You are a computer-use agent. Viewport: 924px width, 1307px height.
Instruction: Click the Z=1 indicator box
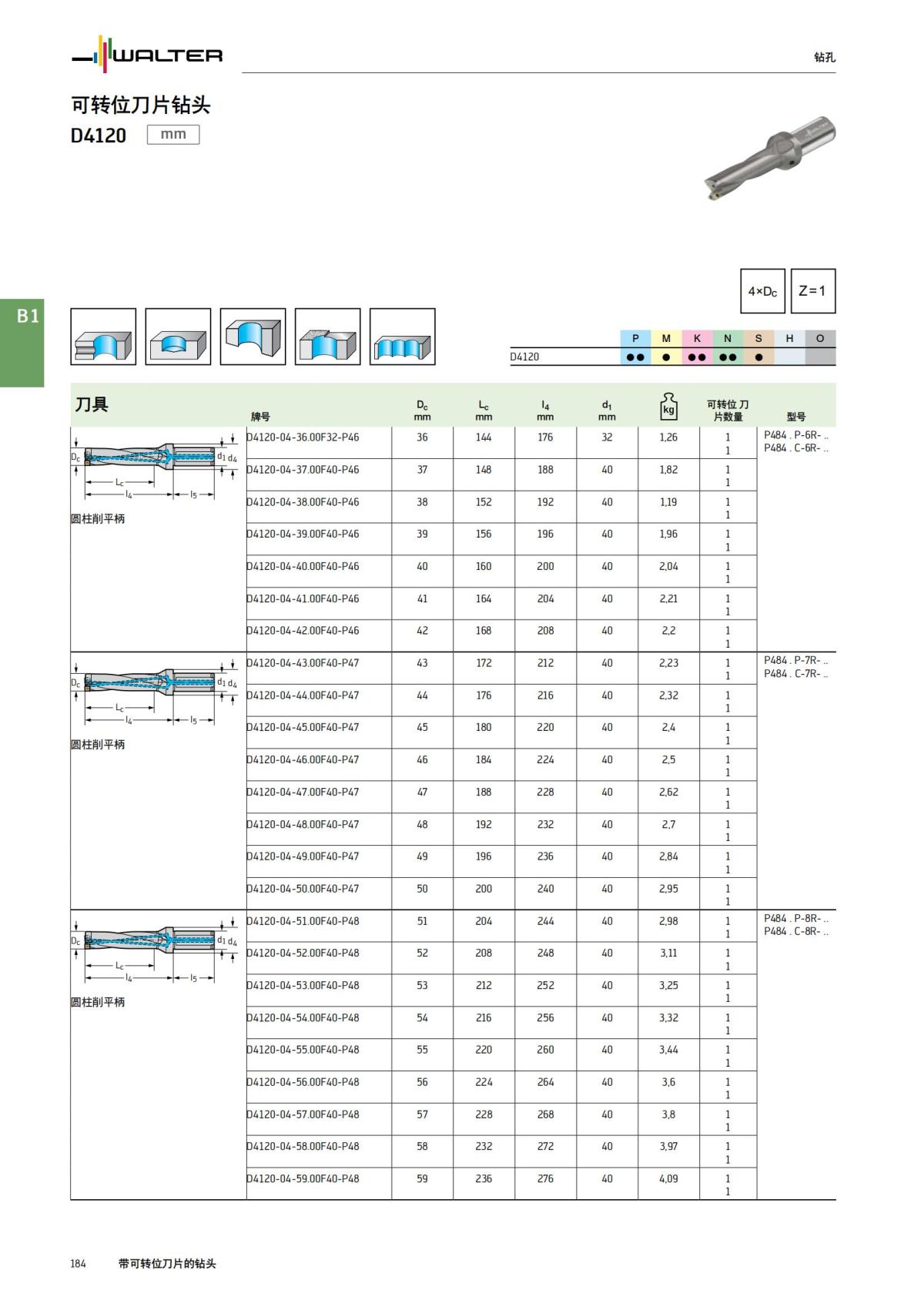812,291
